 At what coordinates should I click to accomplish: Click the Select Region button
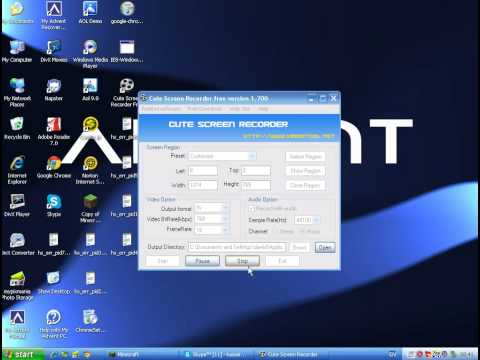point(305,156)
